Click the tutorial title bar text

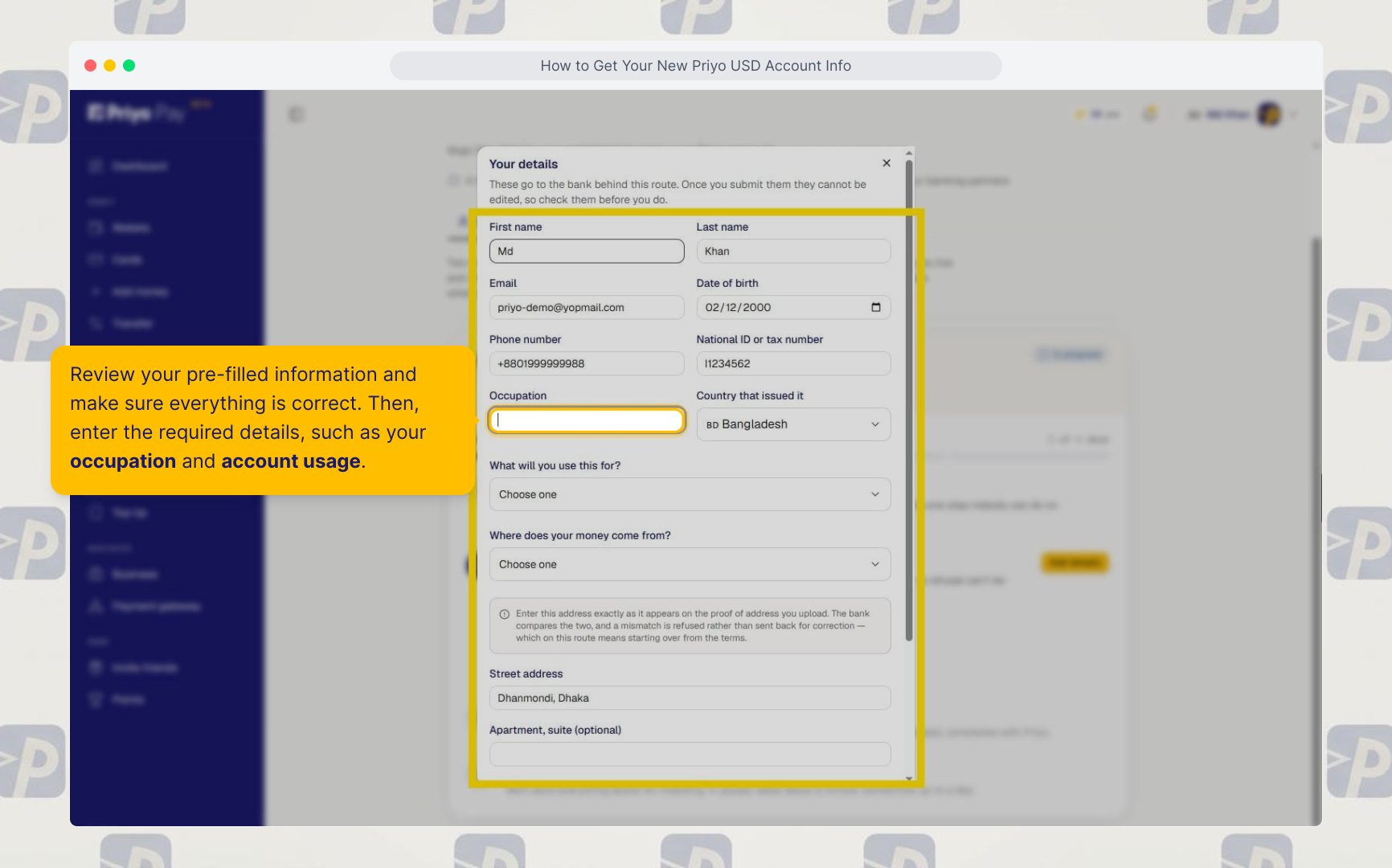[696, 66]
